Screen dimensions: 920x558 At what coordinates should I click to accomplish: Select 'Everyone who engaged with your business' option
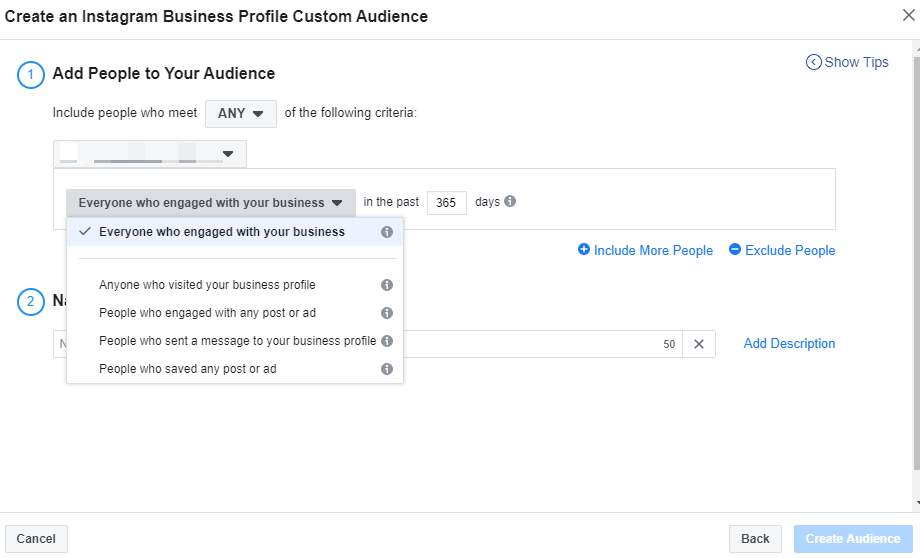pyautogui.click(x=222, y=232)
